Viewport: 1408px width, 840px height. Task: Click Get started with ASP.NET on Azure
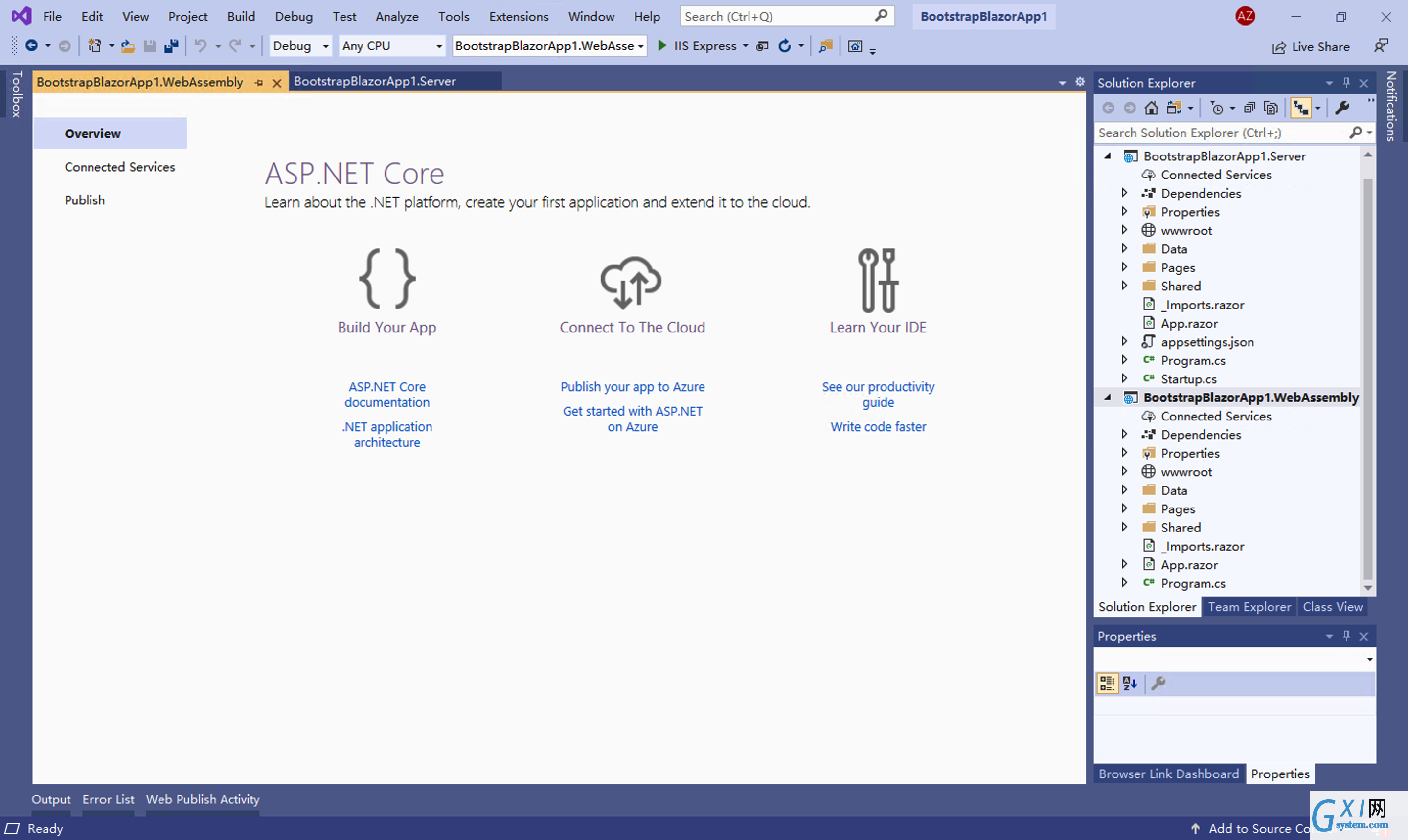pyautogui.click(x=633, y=419)
